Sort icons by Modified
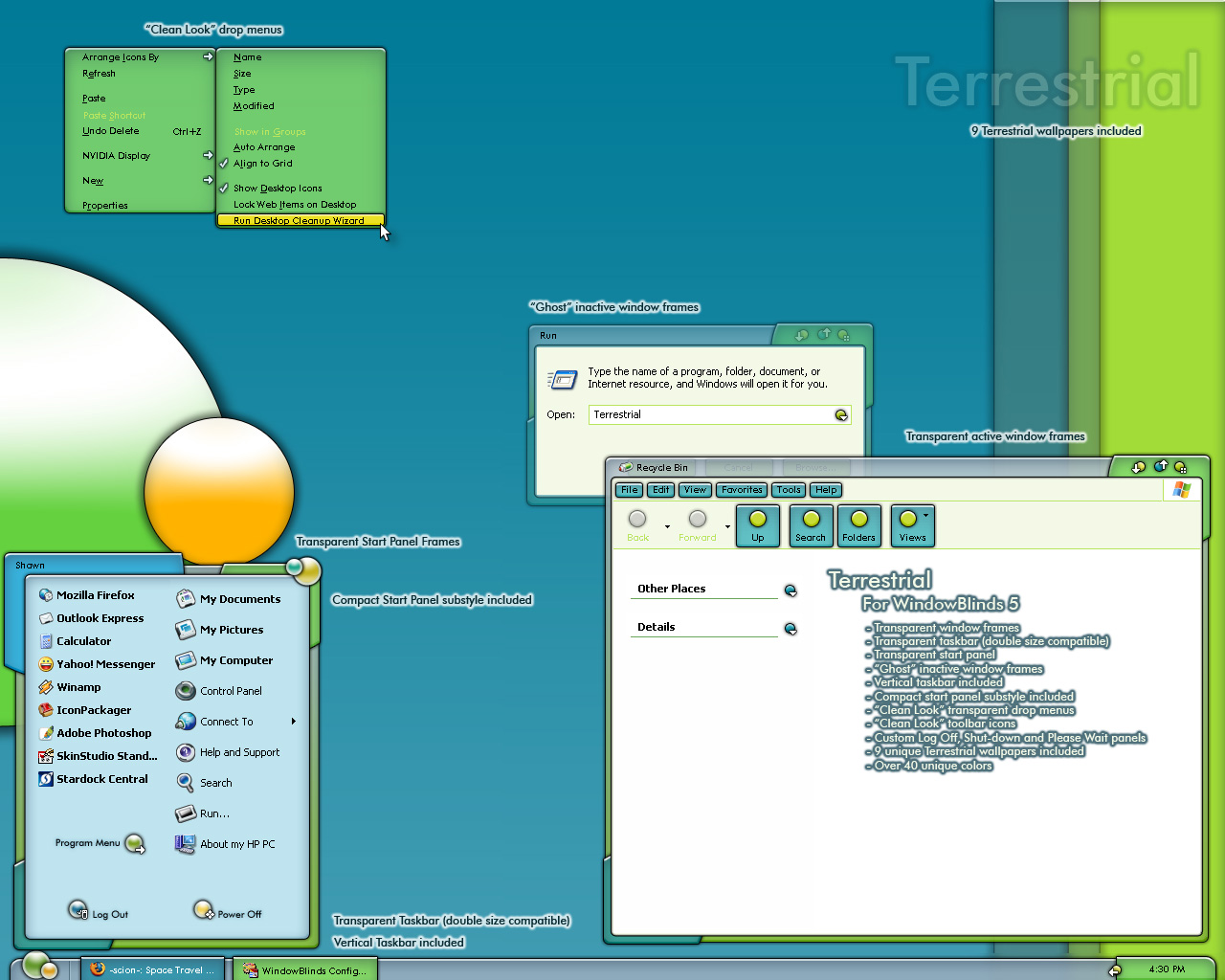The height and width of the screenshot is (980, 1225). pyautogui.click(x=254, y=106)
